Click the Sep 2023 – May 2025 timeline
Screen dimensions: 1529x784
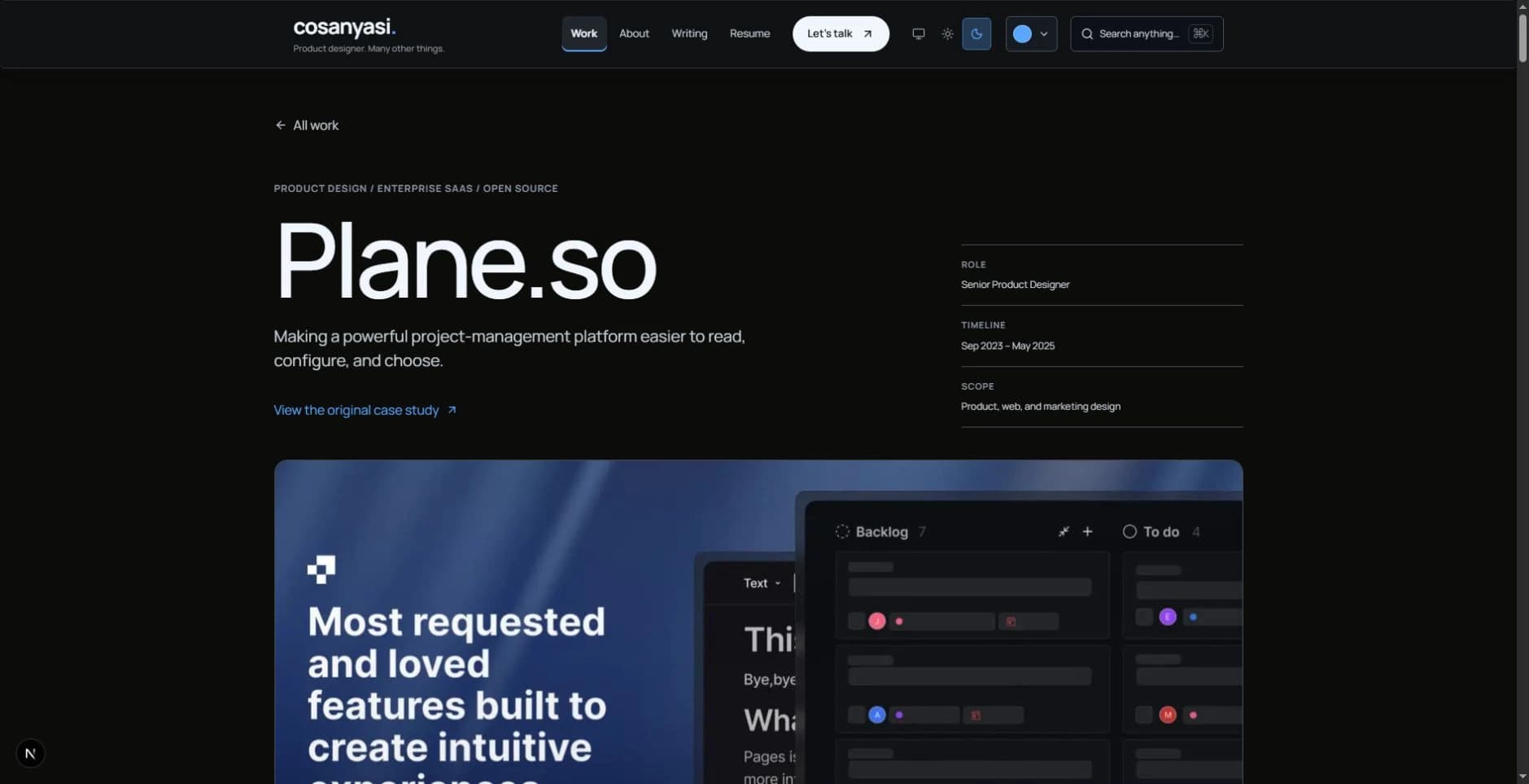tap(1007, 346)
